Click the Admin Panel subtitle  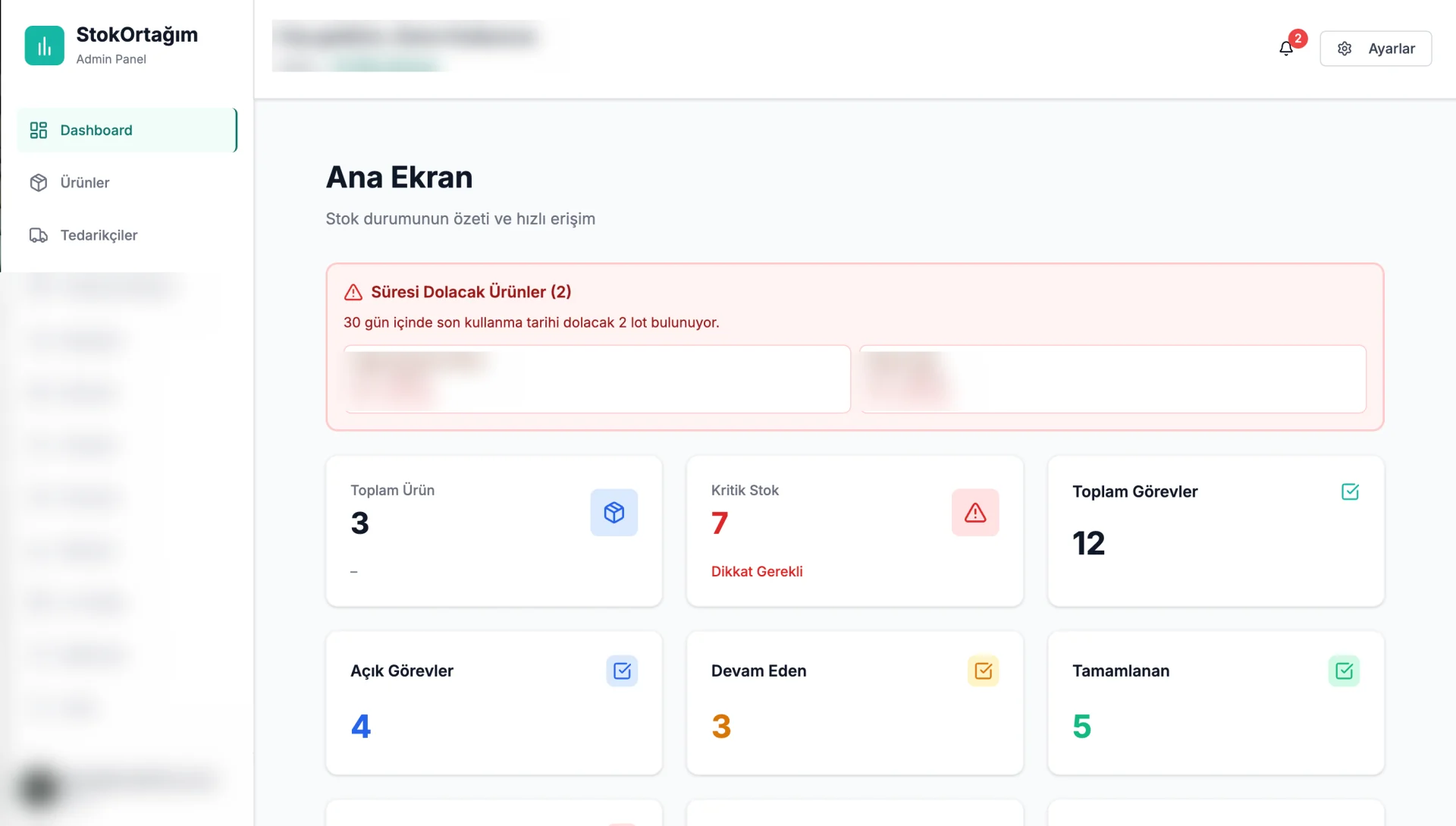click(x=111, y=59)
